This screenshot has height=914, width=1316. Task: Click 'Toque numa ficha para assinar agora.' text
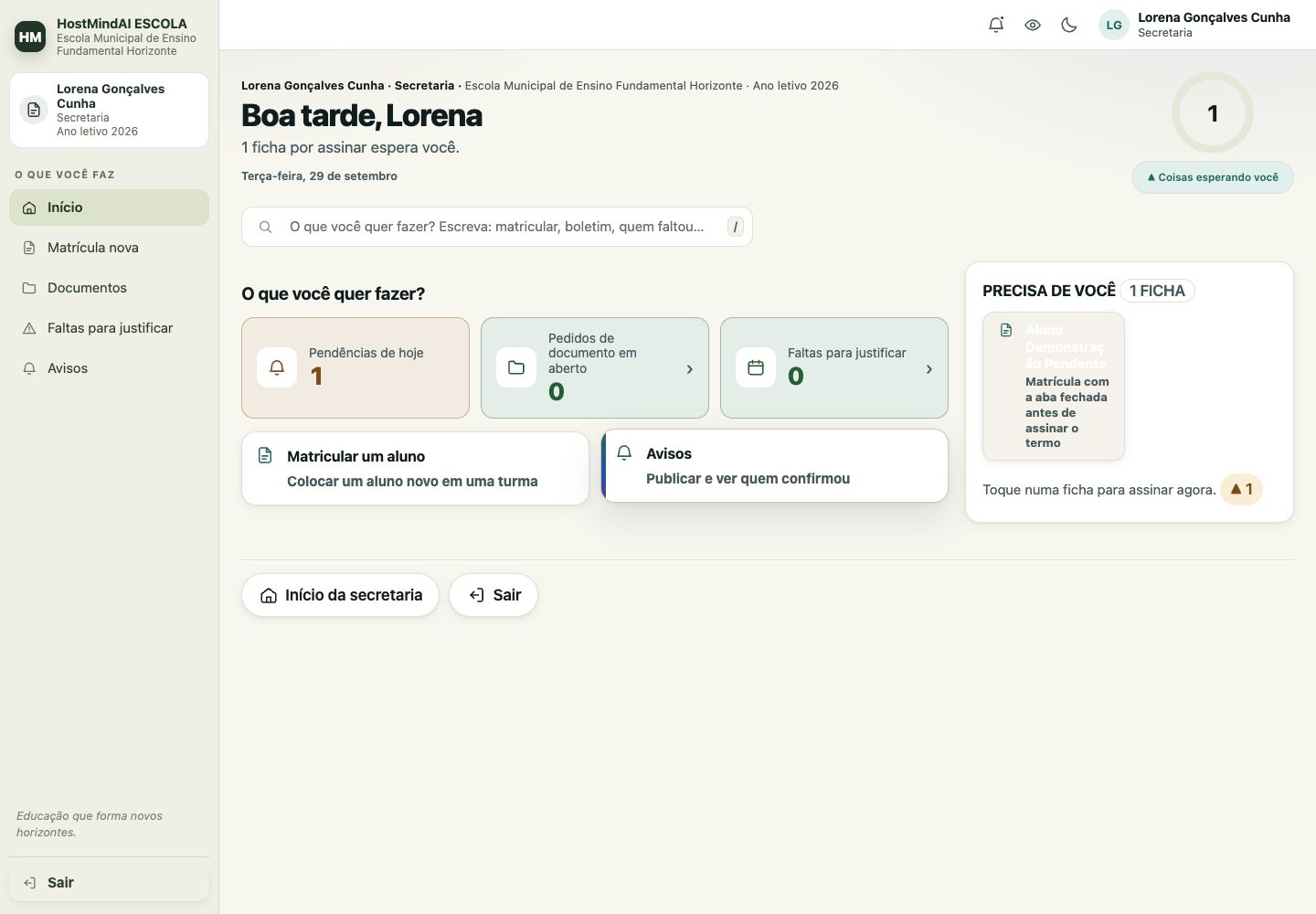click(1098, 490)
